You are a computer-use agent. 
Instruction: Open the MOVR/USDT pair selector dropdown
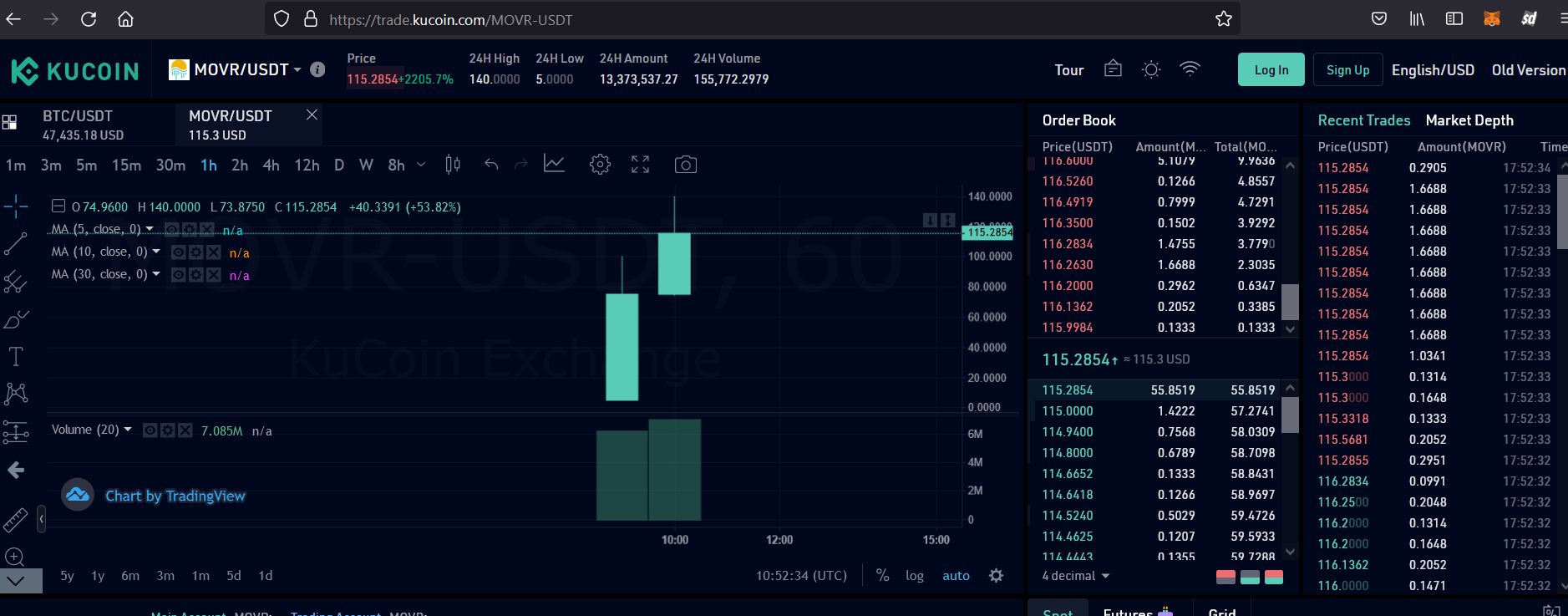[297, 69]
